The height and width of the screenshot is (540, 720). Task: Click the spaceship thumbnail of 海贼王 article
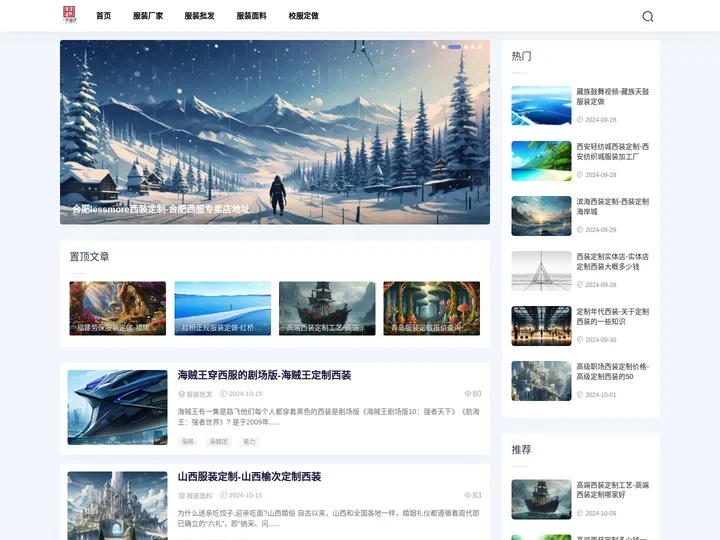(x=118, y=407)
